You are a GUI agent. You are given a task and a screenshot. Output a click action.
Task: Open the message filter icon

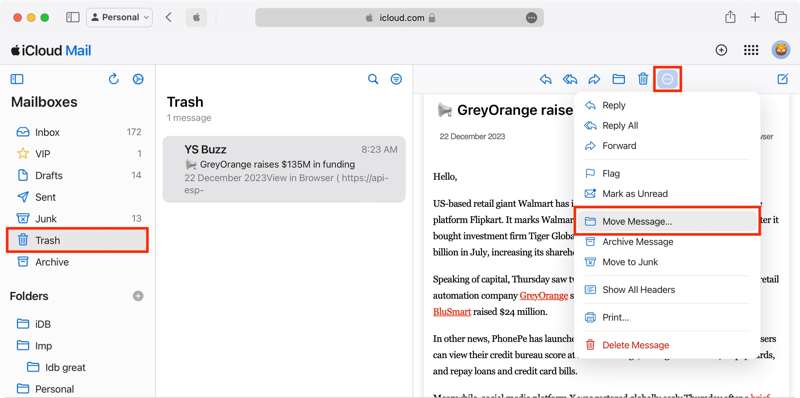(396, 79)
